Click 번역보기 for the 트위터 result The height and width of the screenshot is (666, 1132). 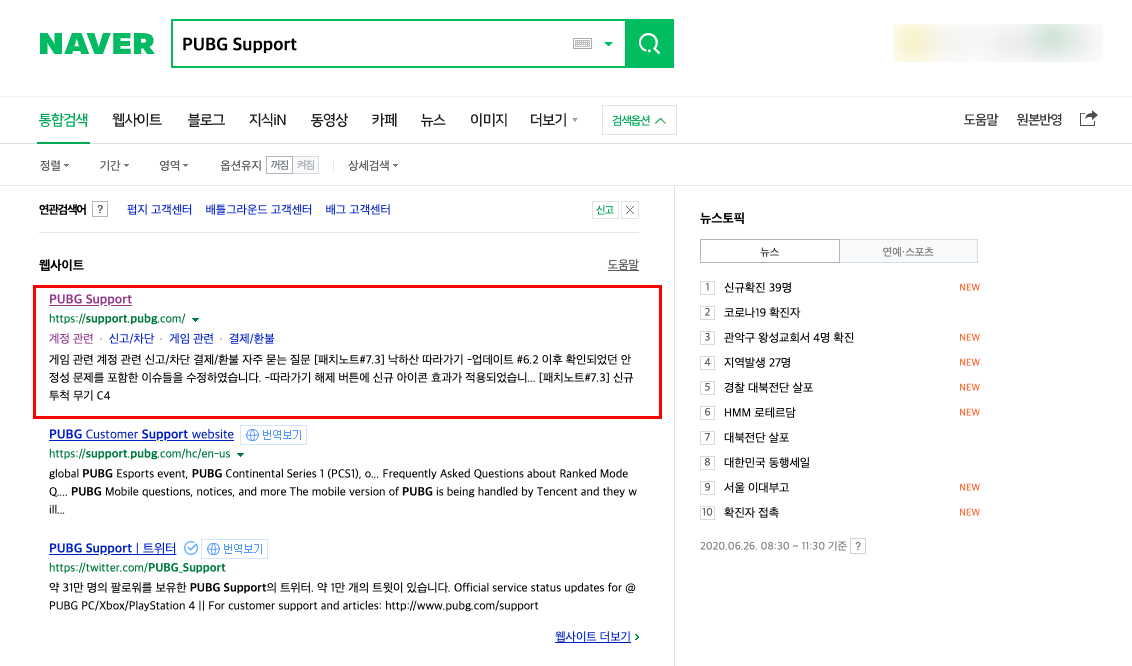click(235, 548)
